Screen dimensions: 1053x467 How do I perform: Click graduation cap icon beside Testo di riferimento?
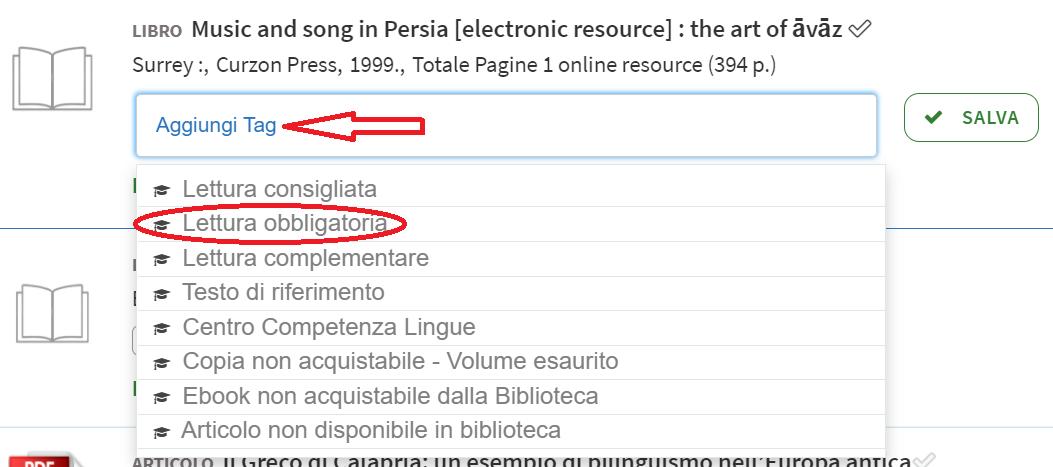[x=160, y=294]
